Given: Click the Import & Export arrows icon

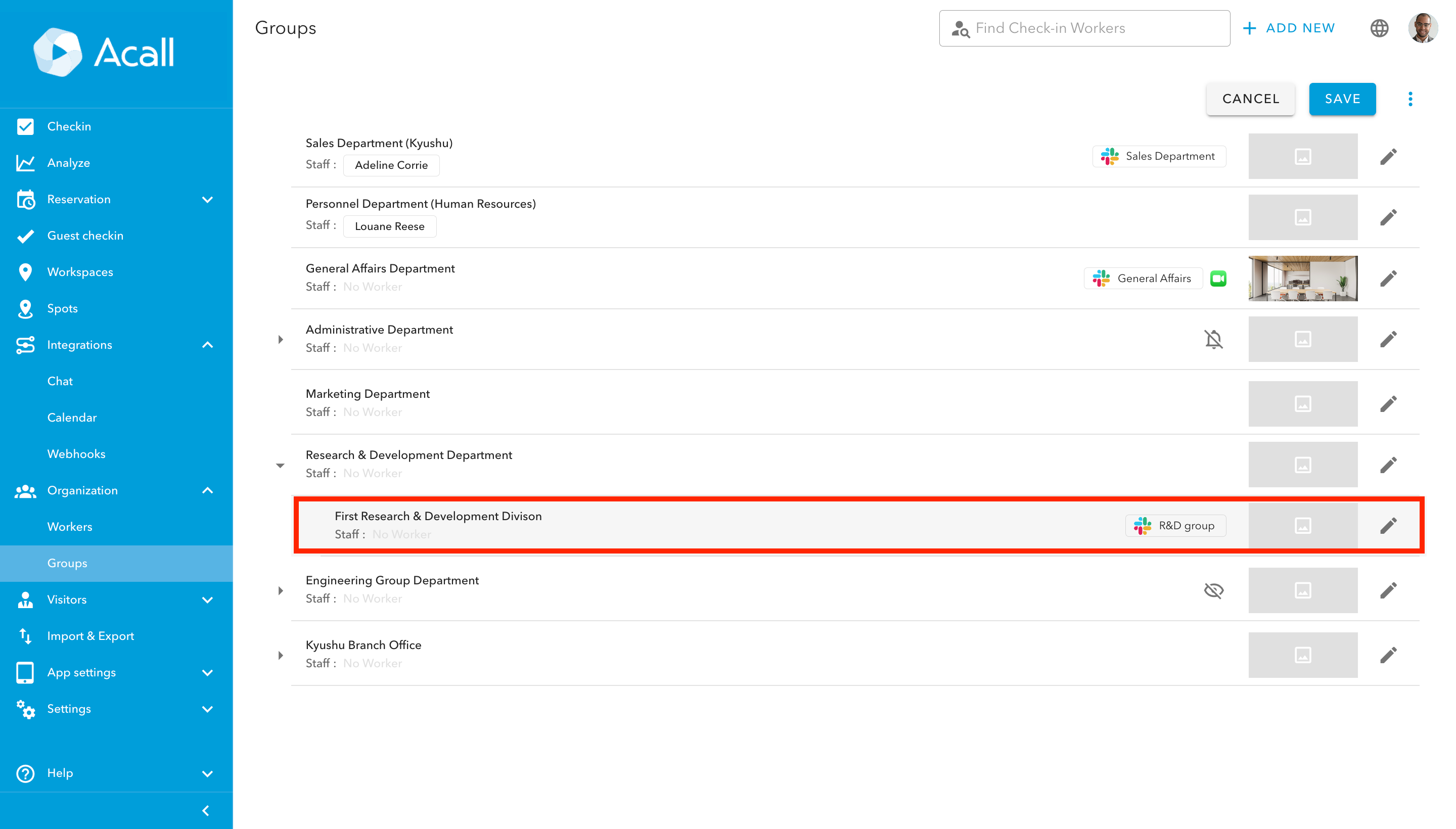Looking at the screenshot, I should (25, 636).
